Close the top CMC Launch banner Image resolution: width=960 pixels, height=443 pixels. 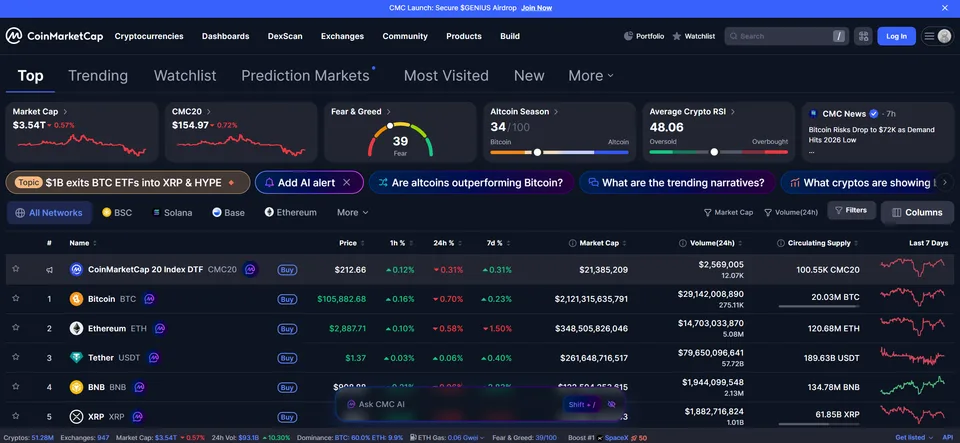pyautogui.click(x=943, y=8)
